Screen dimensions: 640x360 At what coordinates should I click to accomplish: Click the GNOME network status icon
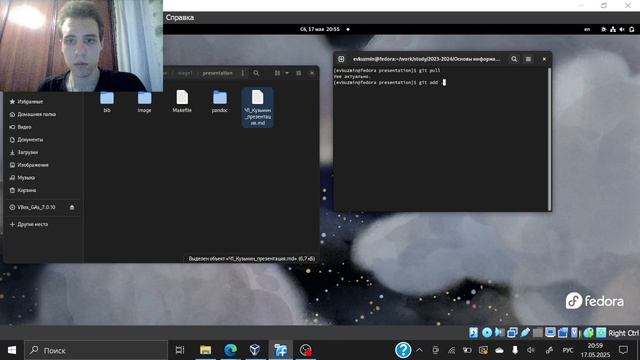point(613,29)
